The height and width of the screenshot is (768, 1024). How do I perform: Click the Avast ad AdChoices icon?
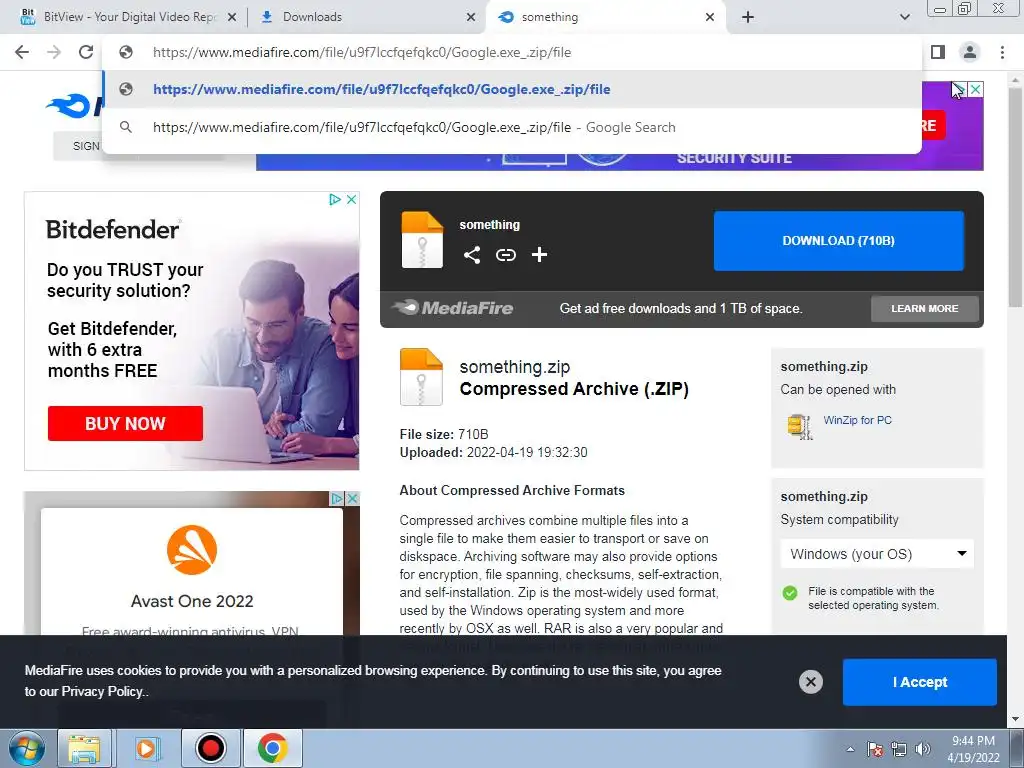pos(337,498)
